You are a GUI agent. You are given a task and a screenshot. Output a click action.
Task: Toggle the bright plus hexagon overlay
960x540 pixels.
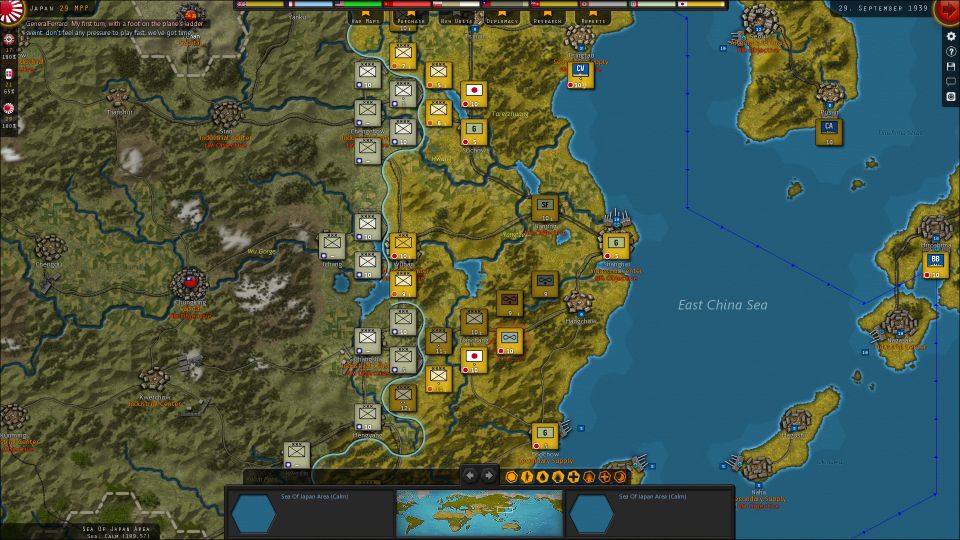573,476
